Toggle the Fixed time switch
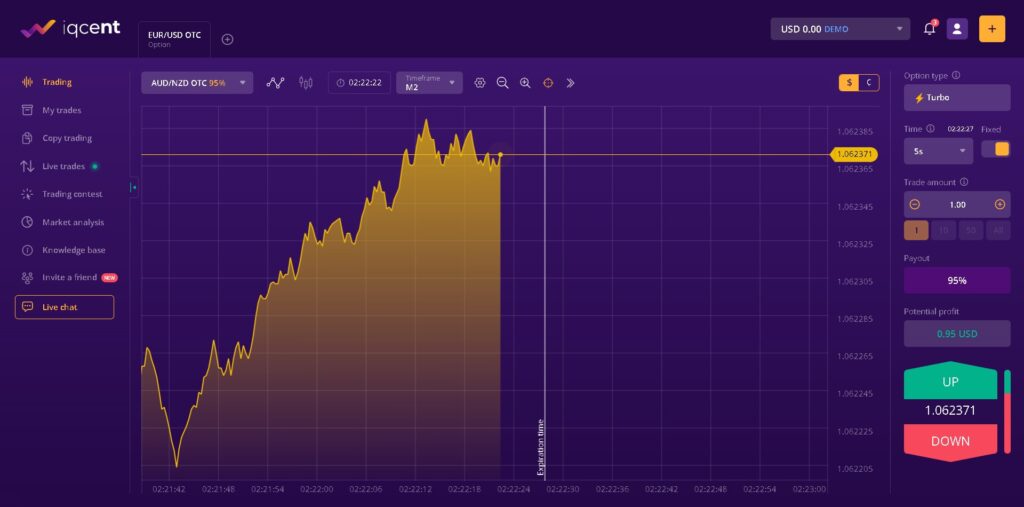The width and height of the screenshot is (1024, 507). pos(995,149)
